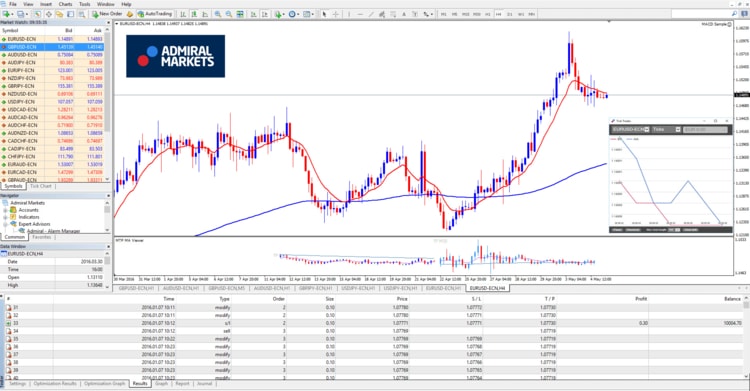
Task: Open the Journal tester tab
Action: [x=204, y=384]
